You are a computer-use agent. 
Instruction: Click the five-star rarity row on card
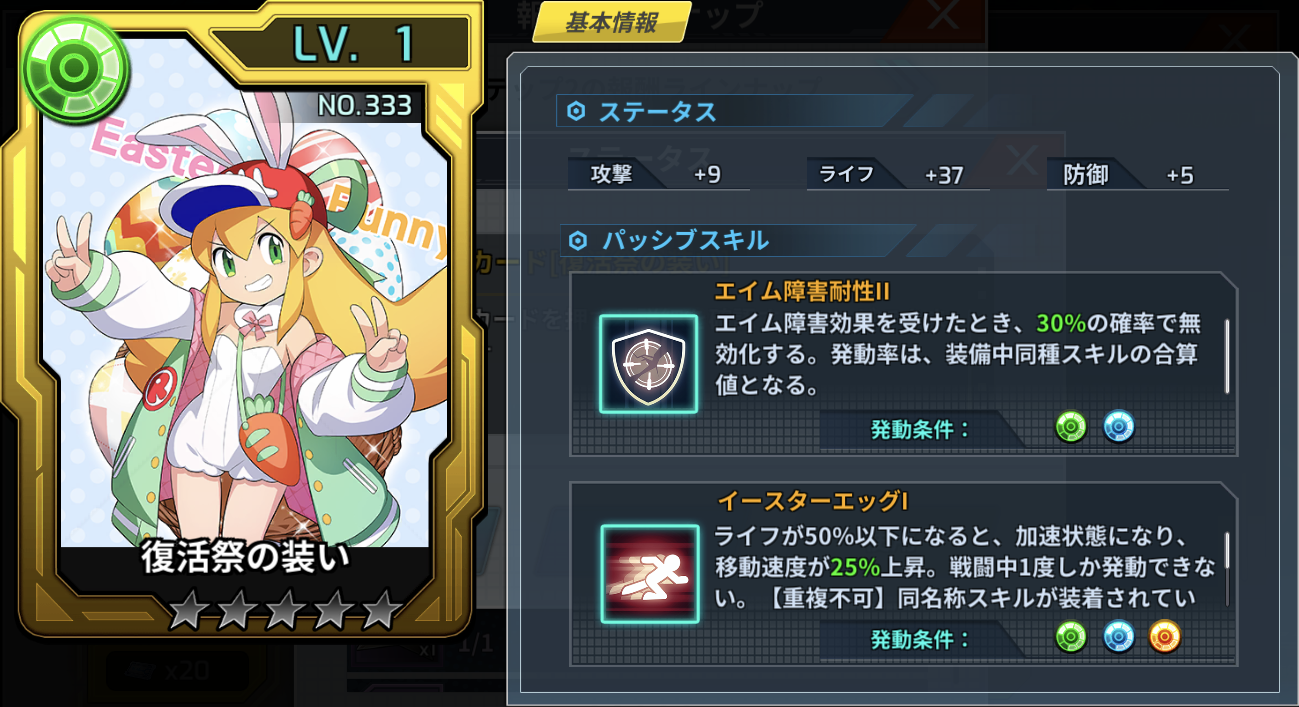click(x=284, y=610)
